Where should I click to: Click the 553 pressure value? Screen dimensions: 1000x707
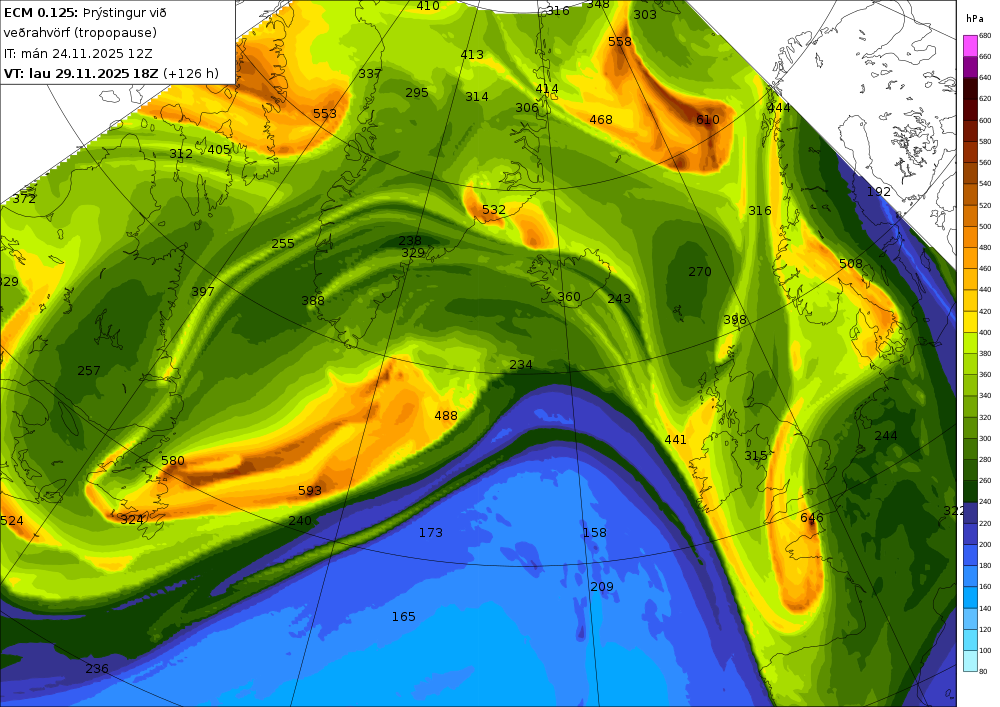coord(325,113)
